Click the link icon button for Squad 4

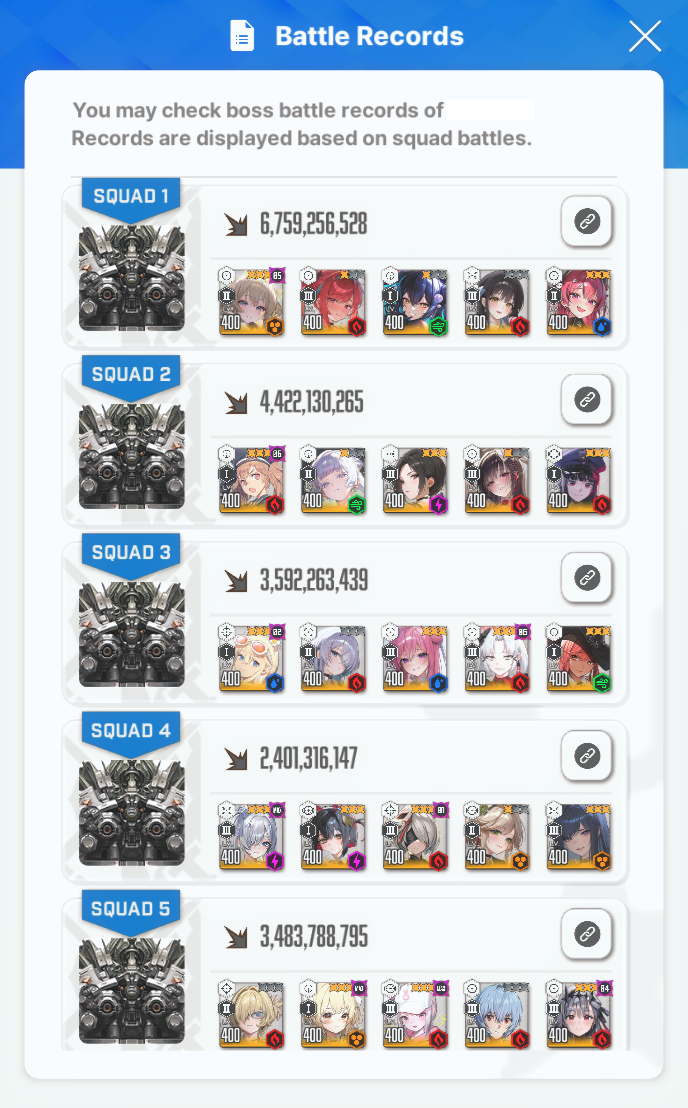[586, 755]
